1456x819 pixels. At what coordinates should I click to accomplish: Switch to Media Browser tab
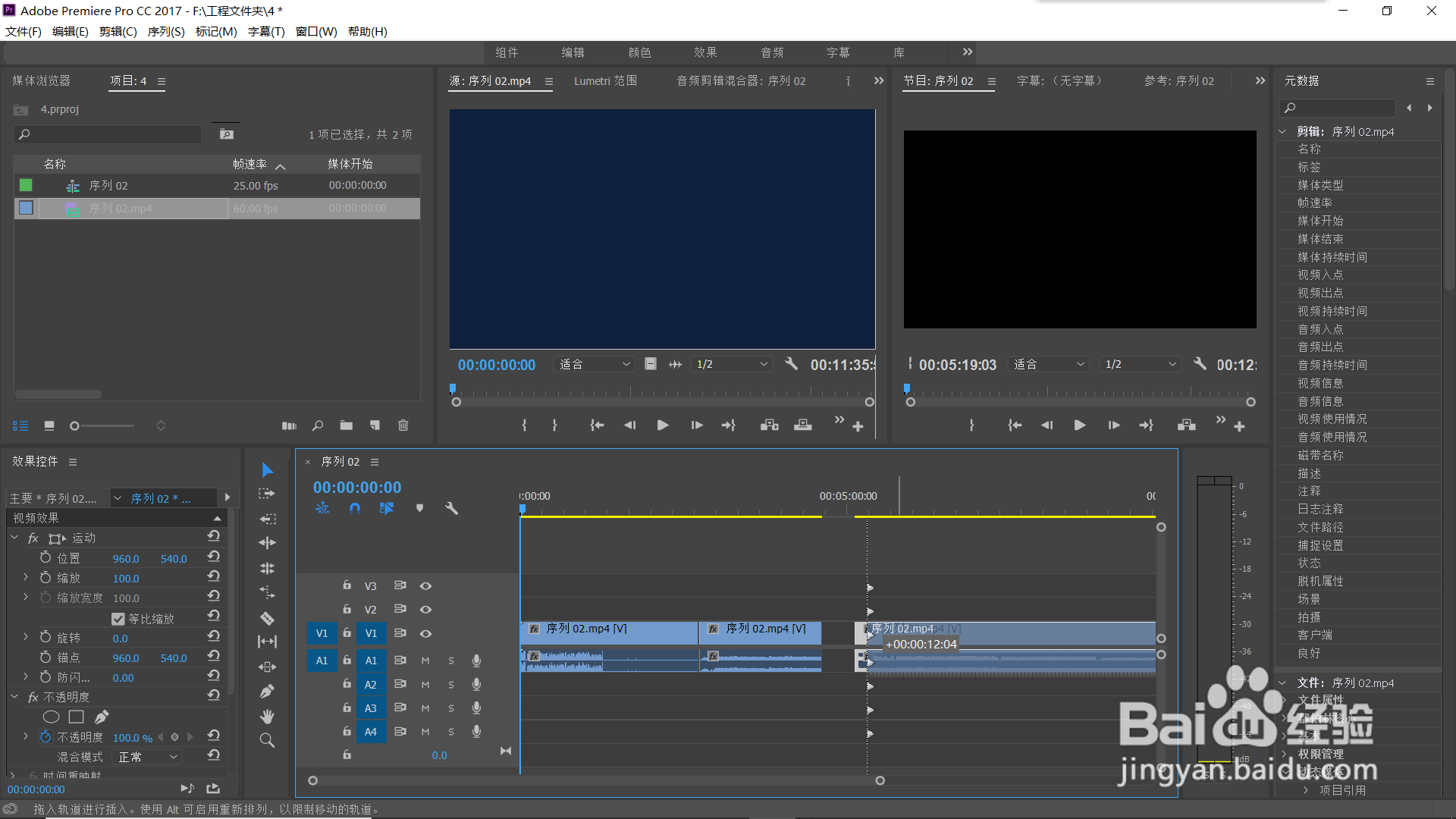(x=41, y=80)
